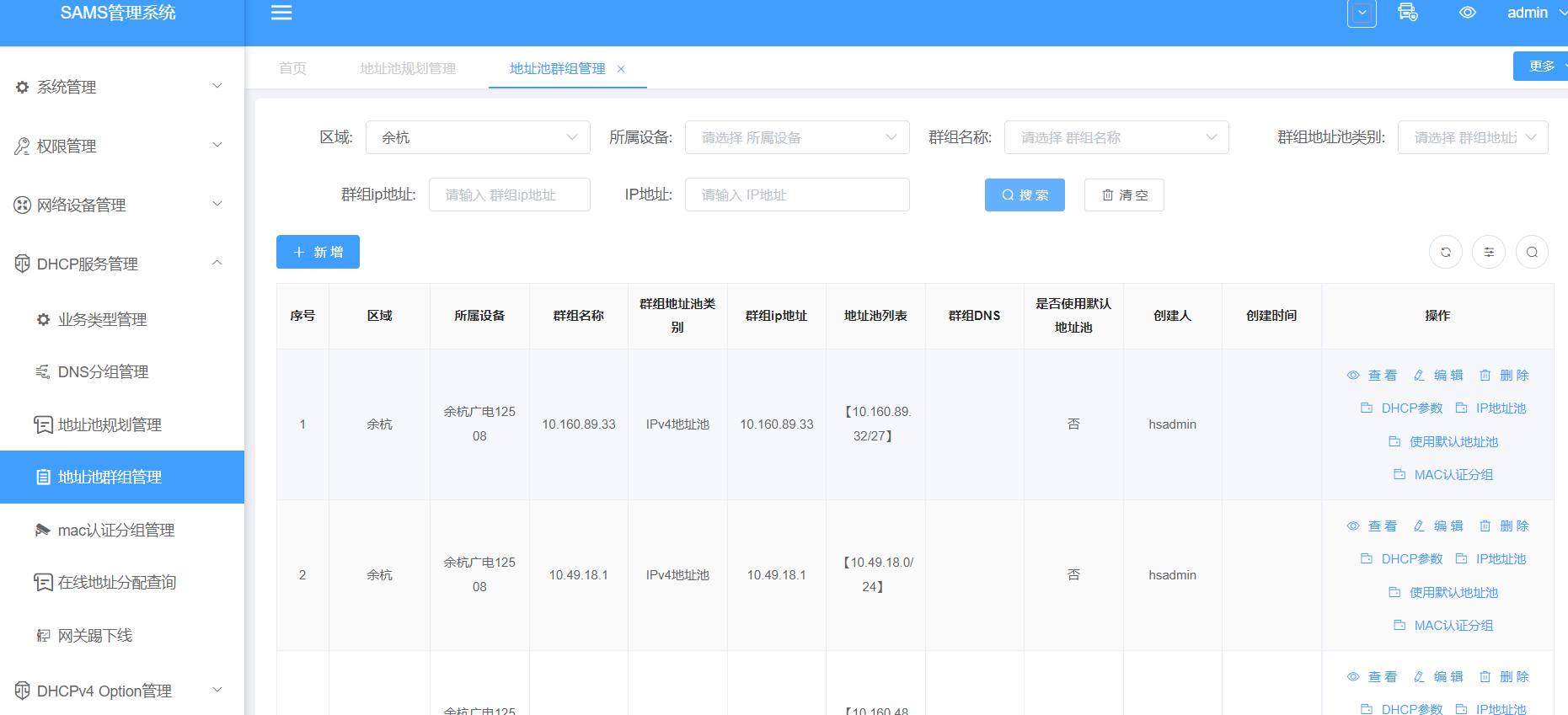This screenshot has width=1568, height=715.
Task: Click the top bar device/server icon
Action: [x=1407, y=13]
